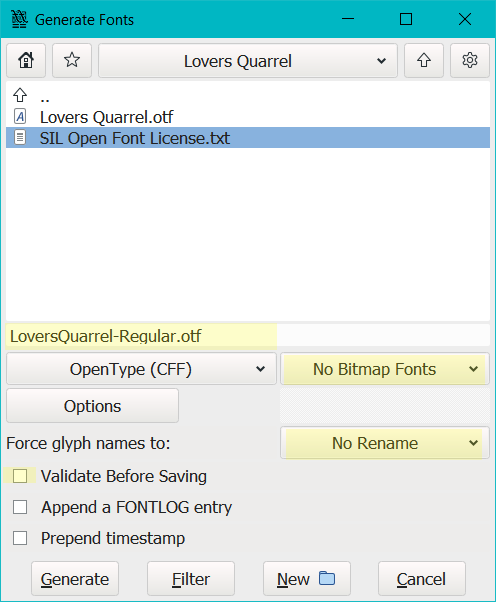Expand the No Bitmap Fonts dropdown

pos(385,369)
